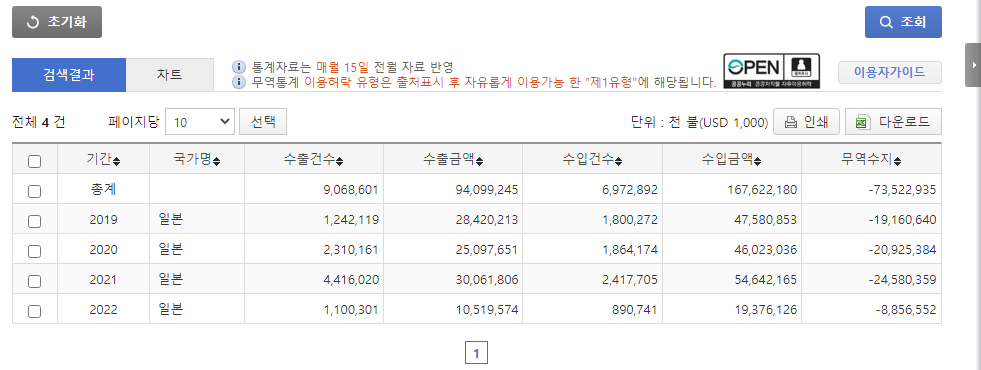Check the 2021 일본 row checkbox

[x=34, y=281]
